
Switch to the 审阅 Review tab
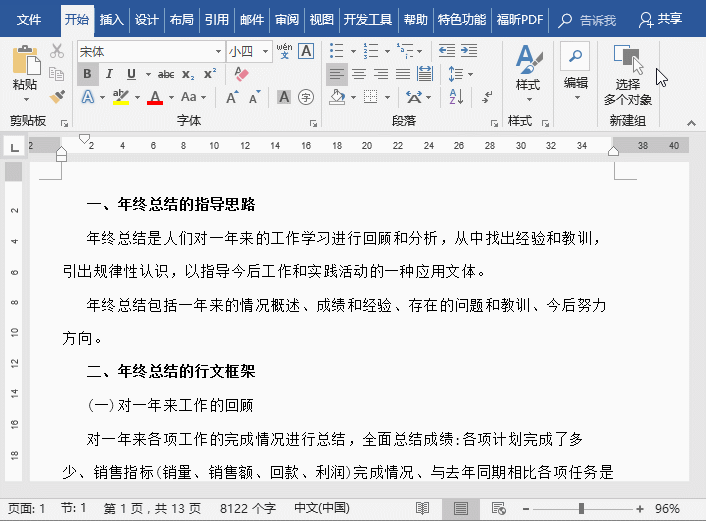coord(287,20)
